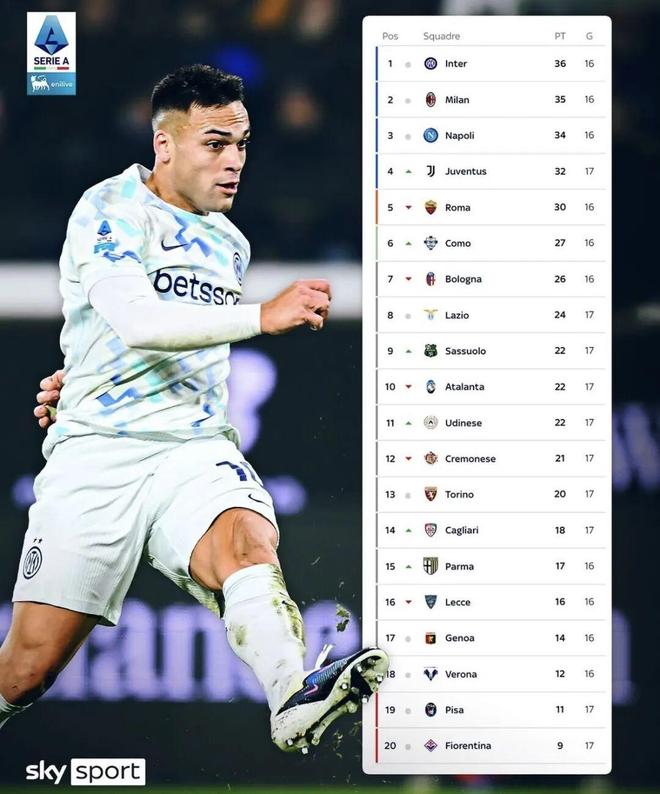The width and height of the screenshot is (660, 794).
Task: Click the Squadre column header
Action: pyautogui.click(x=441, y=36)
